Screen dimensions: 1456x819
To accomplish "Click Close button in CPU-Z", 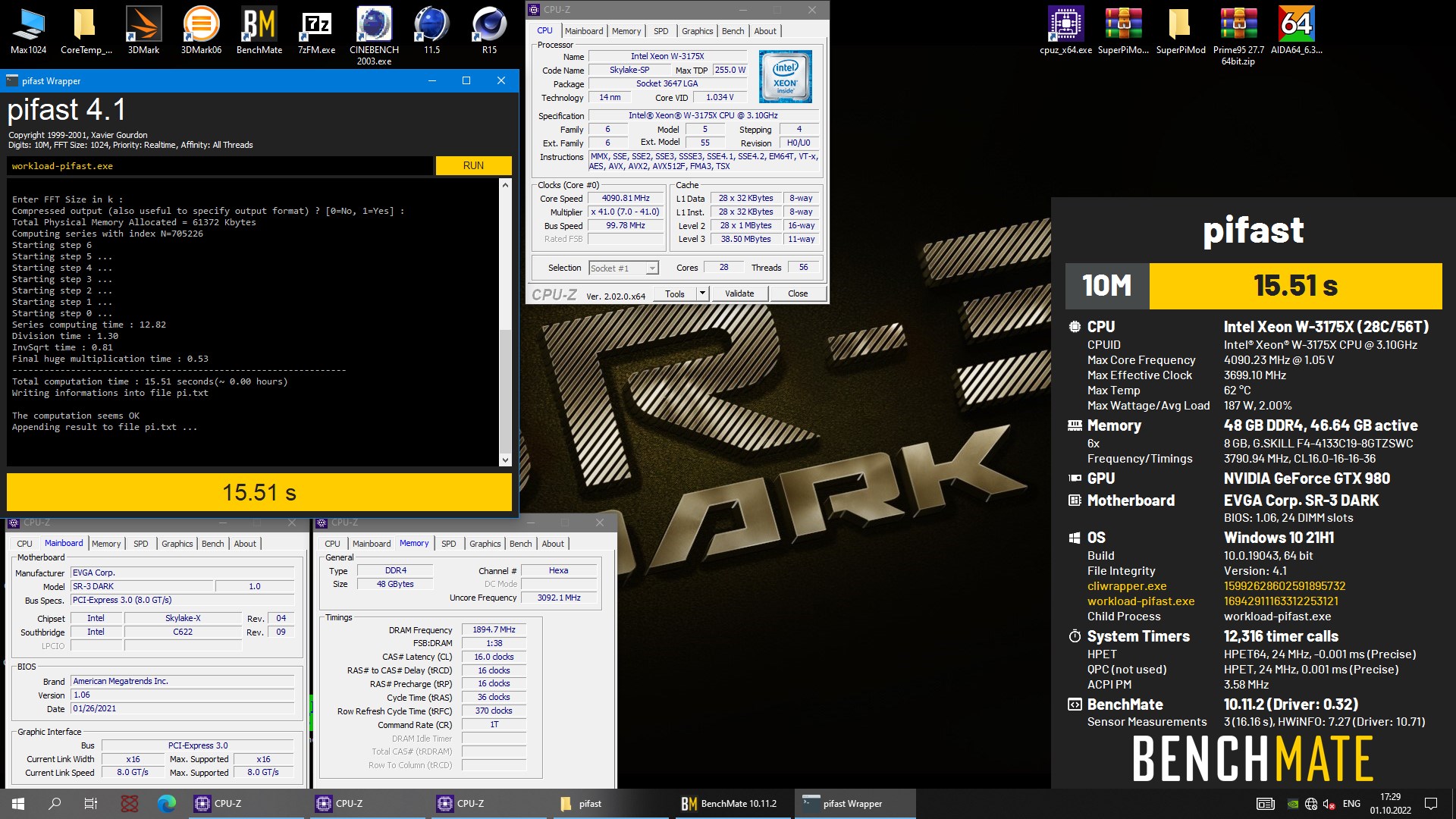I will point(798,293).
